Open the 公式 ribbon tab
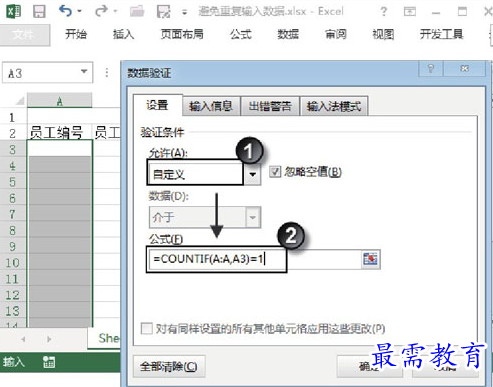Screen dimensions: 493x387 [240, 34]
